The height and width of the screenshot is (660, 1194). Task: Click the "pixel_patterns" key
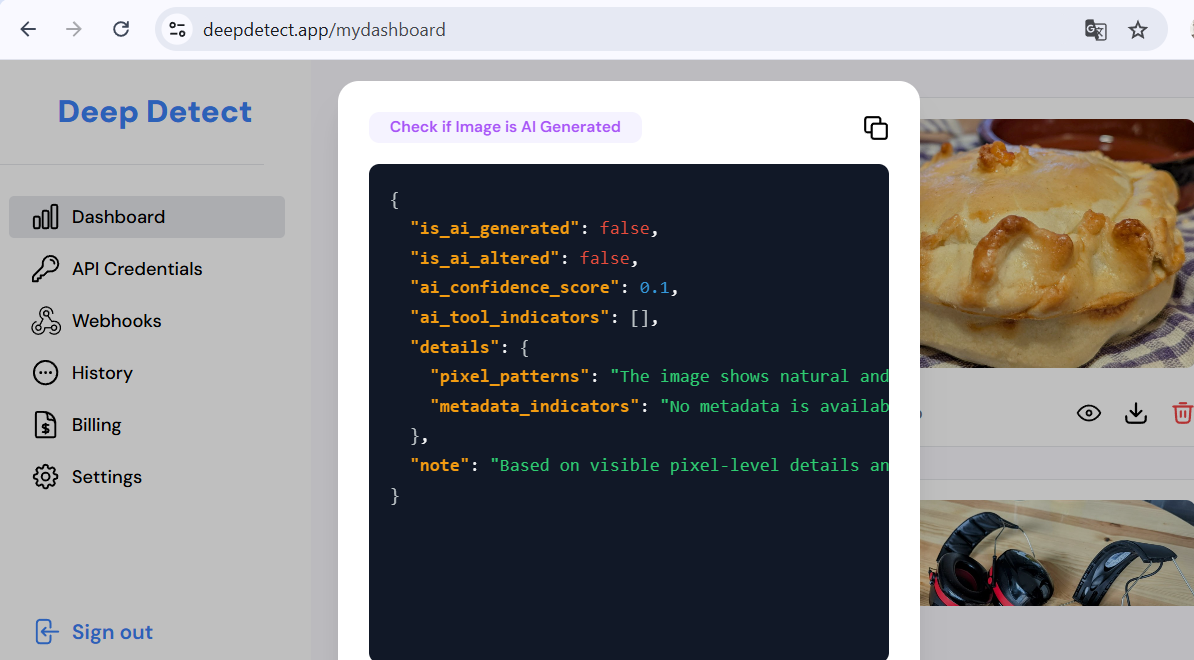tap(509, 377)
